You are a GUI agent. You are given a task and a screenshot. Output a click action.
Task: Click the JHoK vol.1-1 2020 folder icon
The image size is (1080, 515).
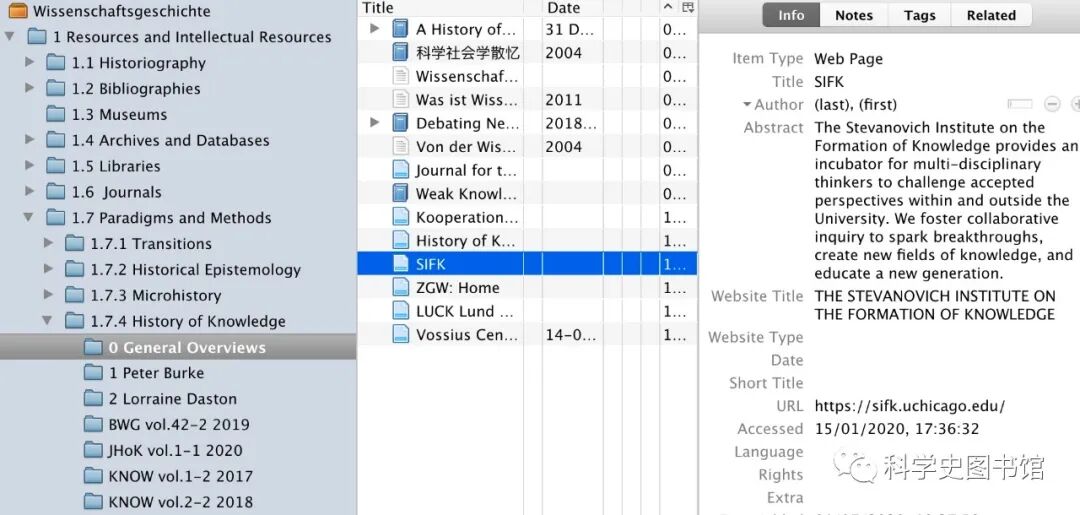tap(93, 450)
